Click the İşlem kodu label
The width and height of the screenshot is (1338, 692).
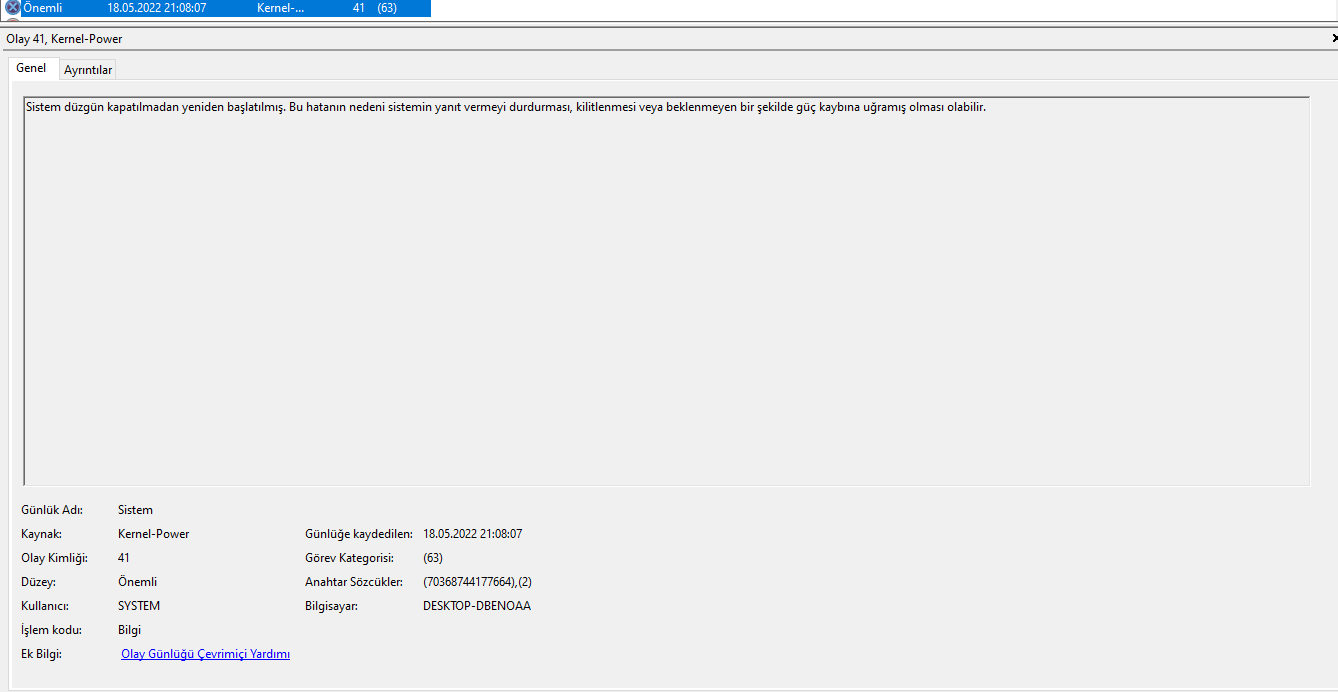[51, 630]
